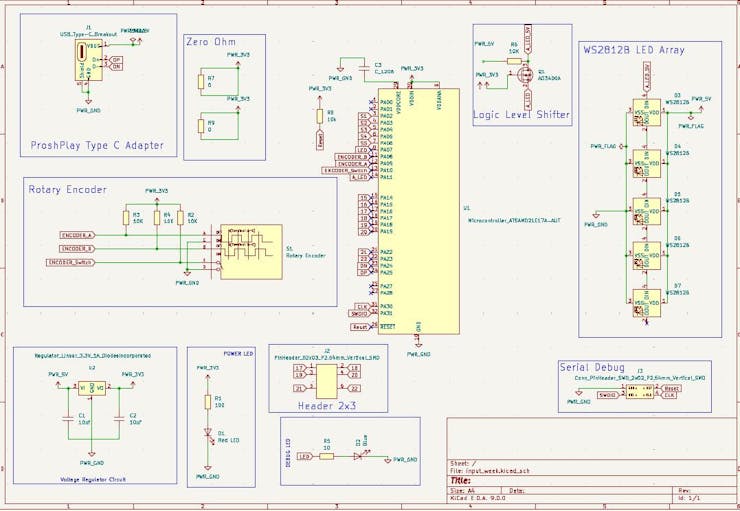The height and width of the screenshot is (511, 740).
Task: Click the "Rotary Encoder" section title
Action: [69, 189]
